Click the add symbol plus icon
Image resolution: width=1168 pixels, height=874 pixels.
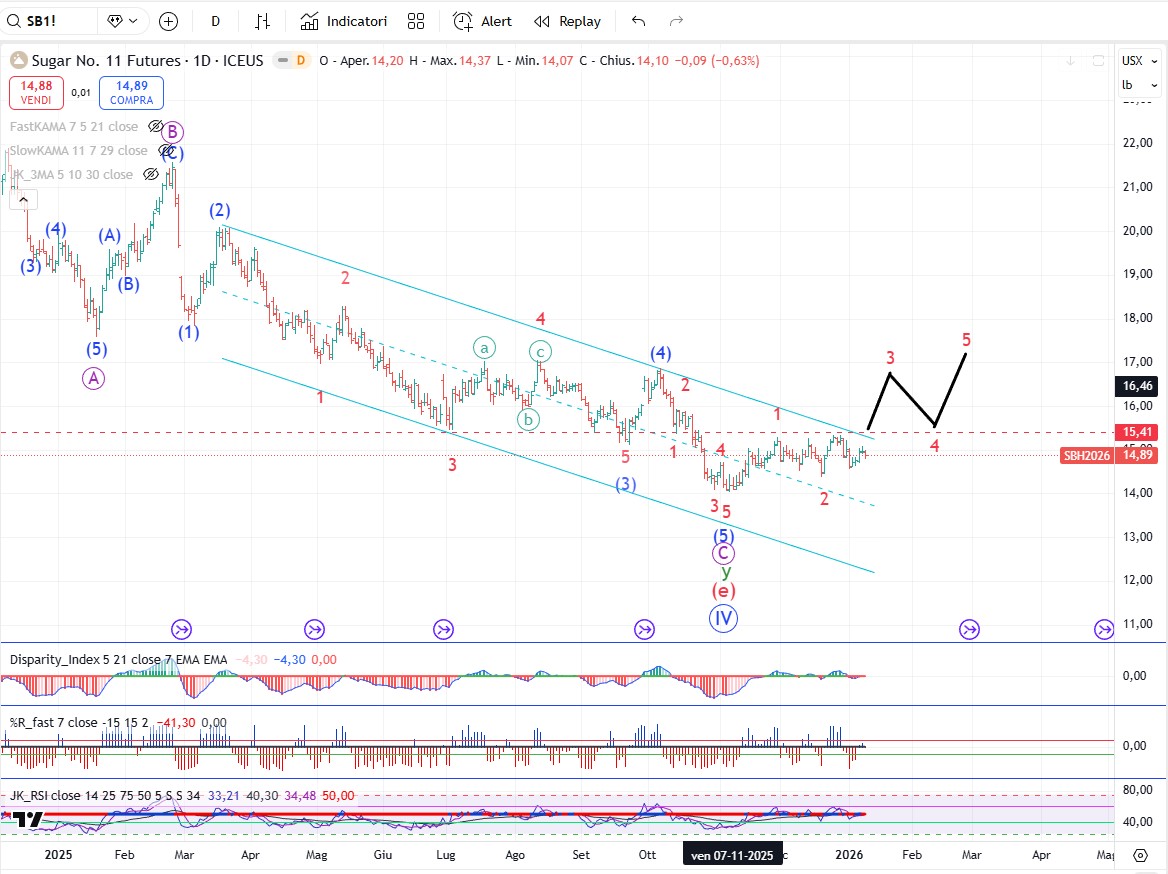point(168,21)
